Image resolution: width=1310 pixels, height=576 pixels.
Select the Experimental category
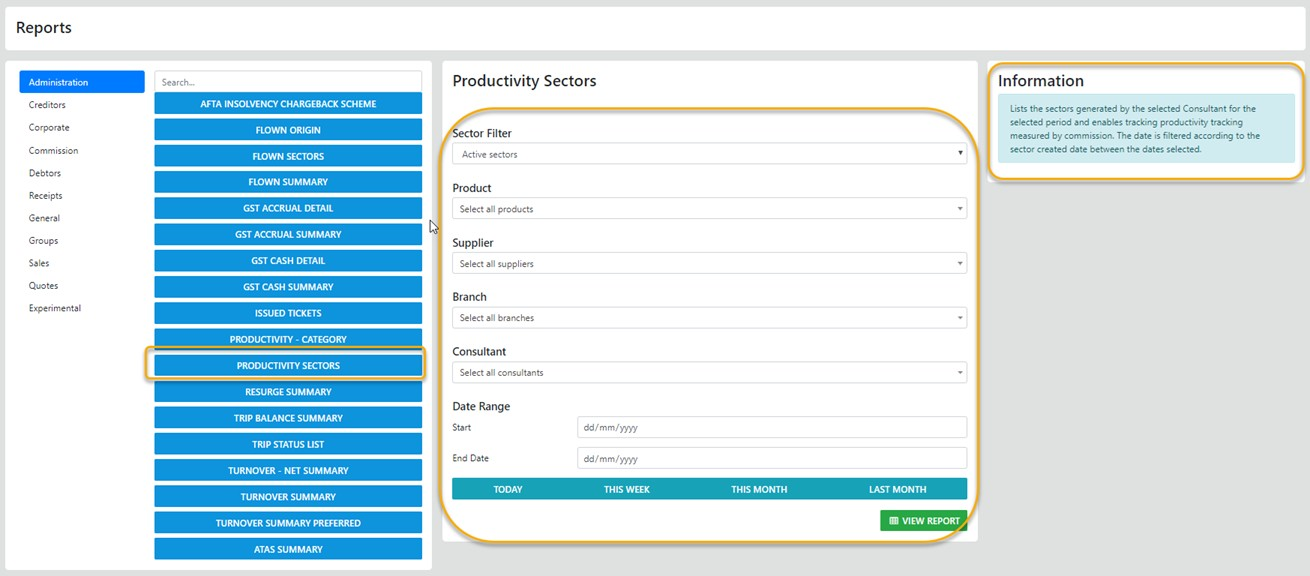click(55, 308)
